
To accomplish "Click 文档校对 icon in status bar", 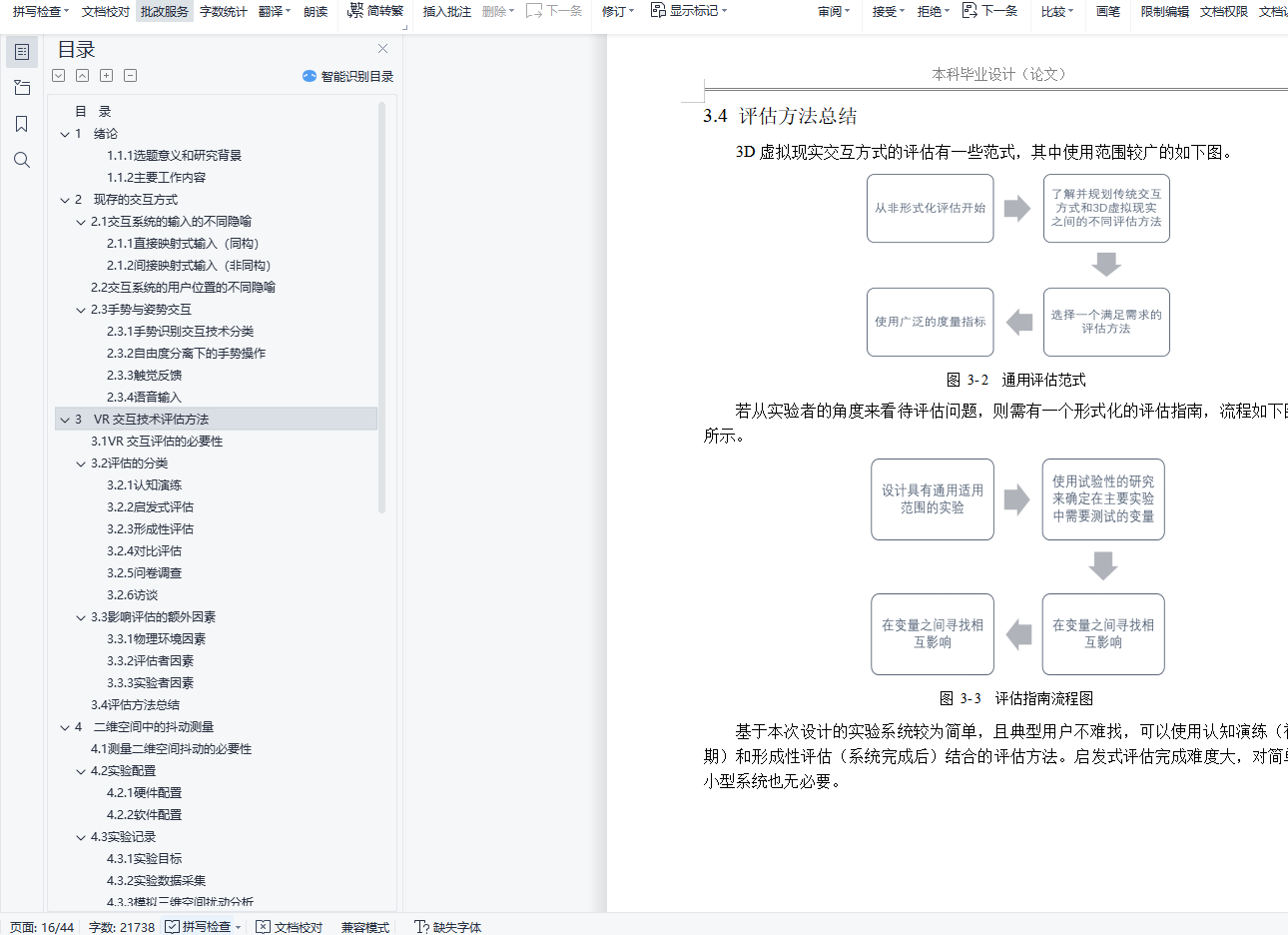I will click(x=290, y=927).
